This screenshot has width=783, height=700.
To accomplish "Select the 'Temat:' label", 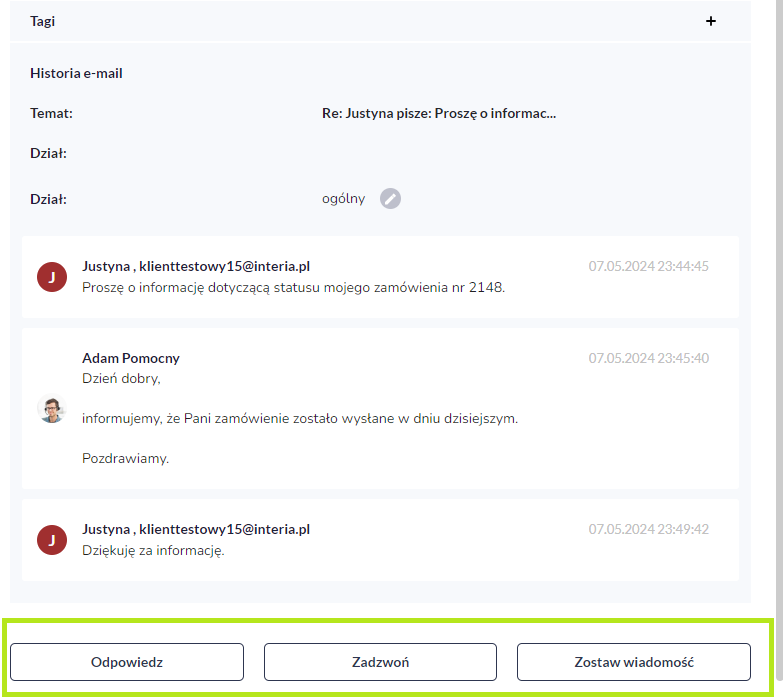I will (51, 113).
